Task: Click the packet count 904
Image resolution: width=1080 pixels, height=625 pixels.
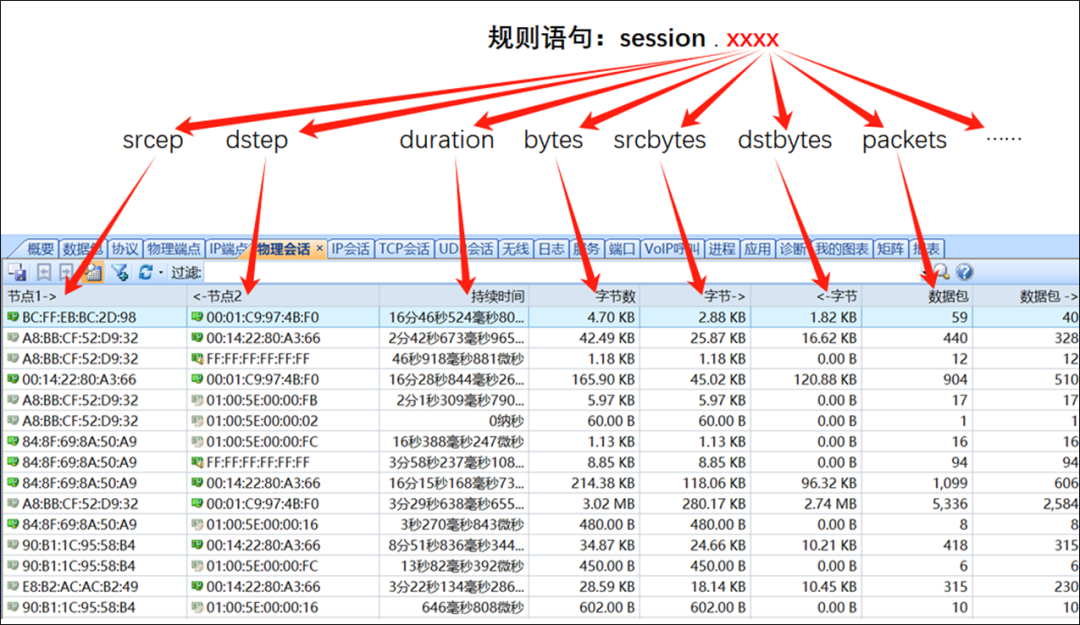Action: tap(955, 380)
